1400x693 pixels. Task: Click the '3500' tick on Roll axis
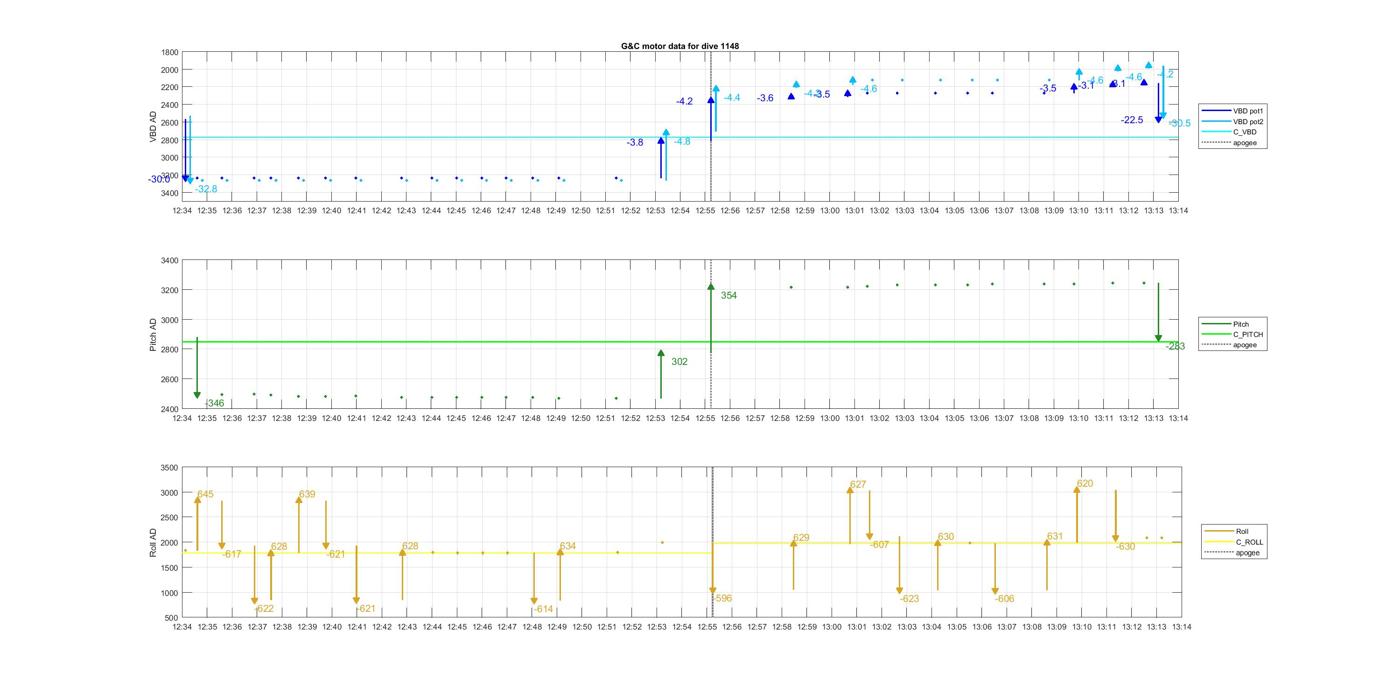pyautogui.click(x=170, y=468)
